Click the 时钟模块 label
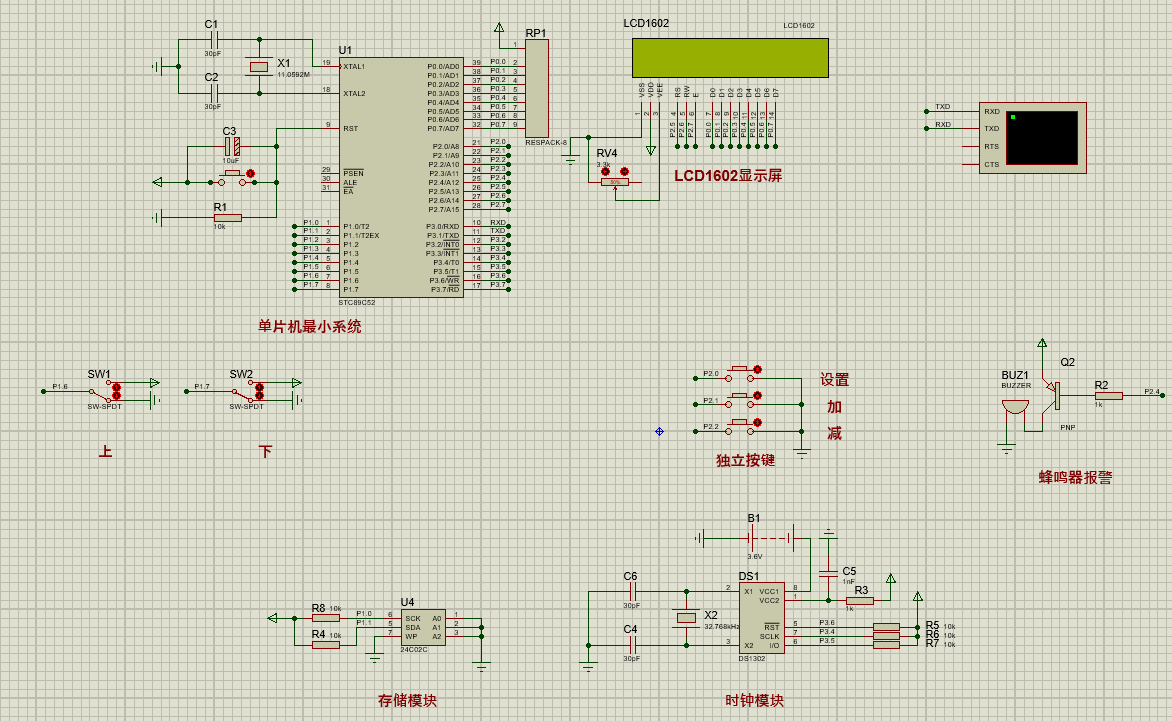Image resolution: width=1172 pixels, height=721 pixels. [754, 700]
